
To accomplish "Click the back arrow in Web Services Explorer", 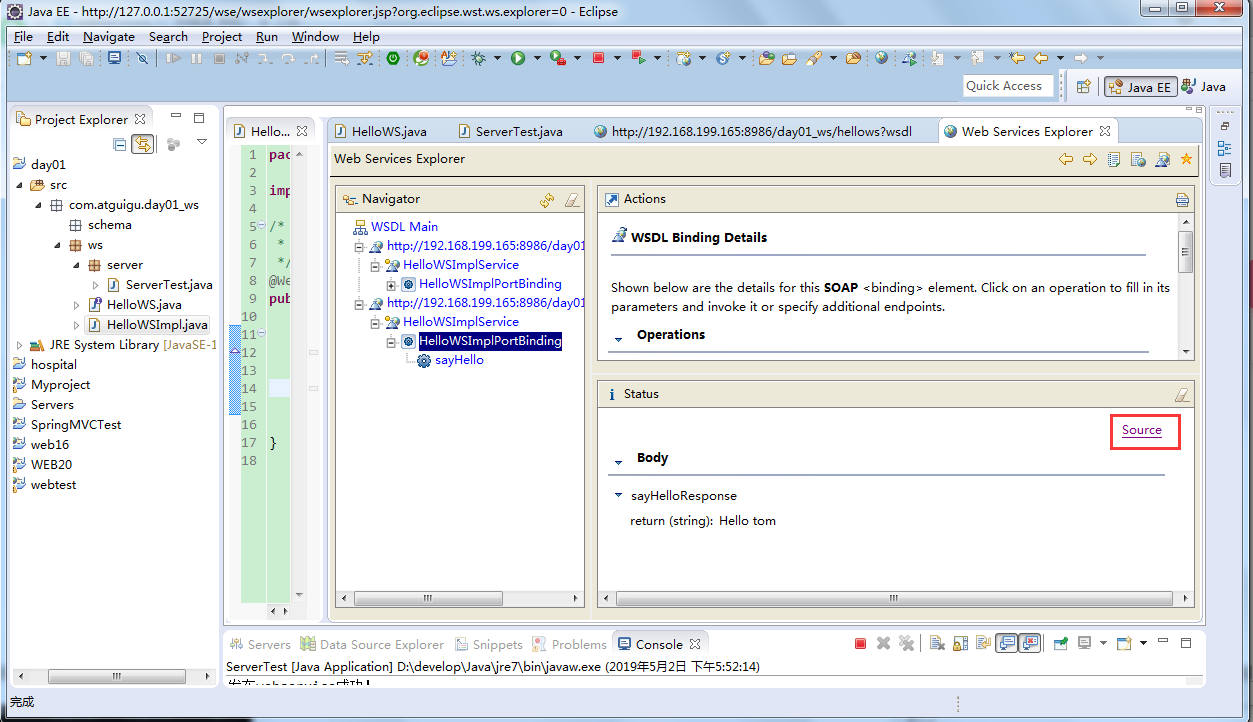I will click(x=1066, y=159).
